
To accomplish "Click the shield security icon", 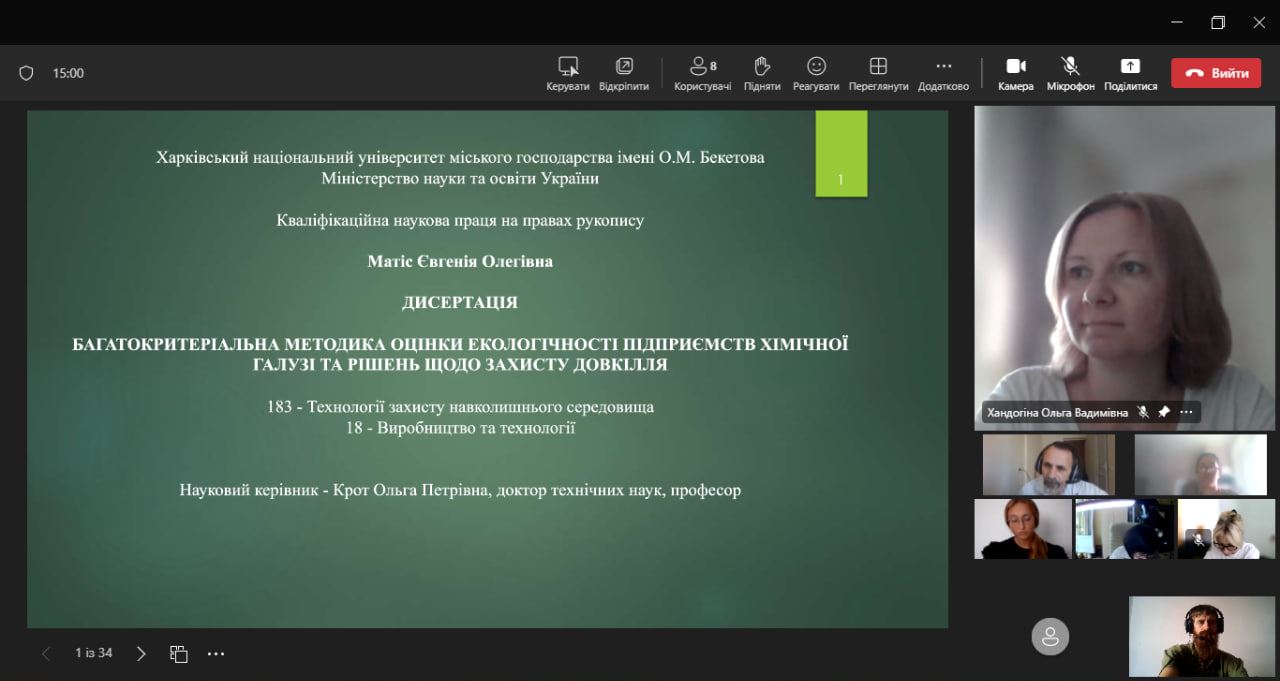I will [27, 73].
